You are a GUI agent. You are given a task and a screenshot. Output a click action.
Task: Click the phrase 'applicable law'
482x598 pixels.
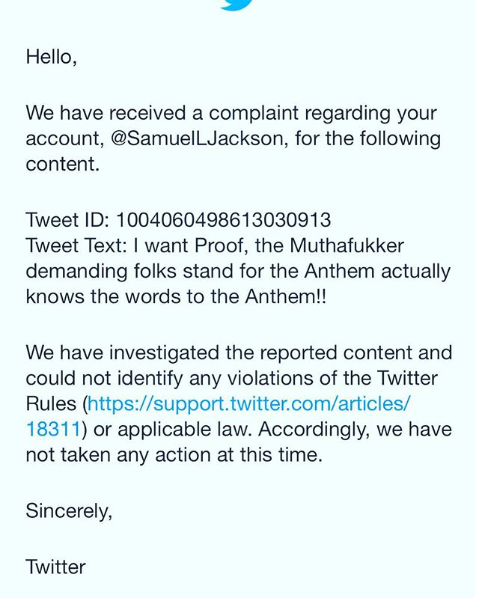pyautogui.click(x=184, y=430)
